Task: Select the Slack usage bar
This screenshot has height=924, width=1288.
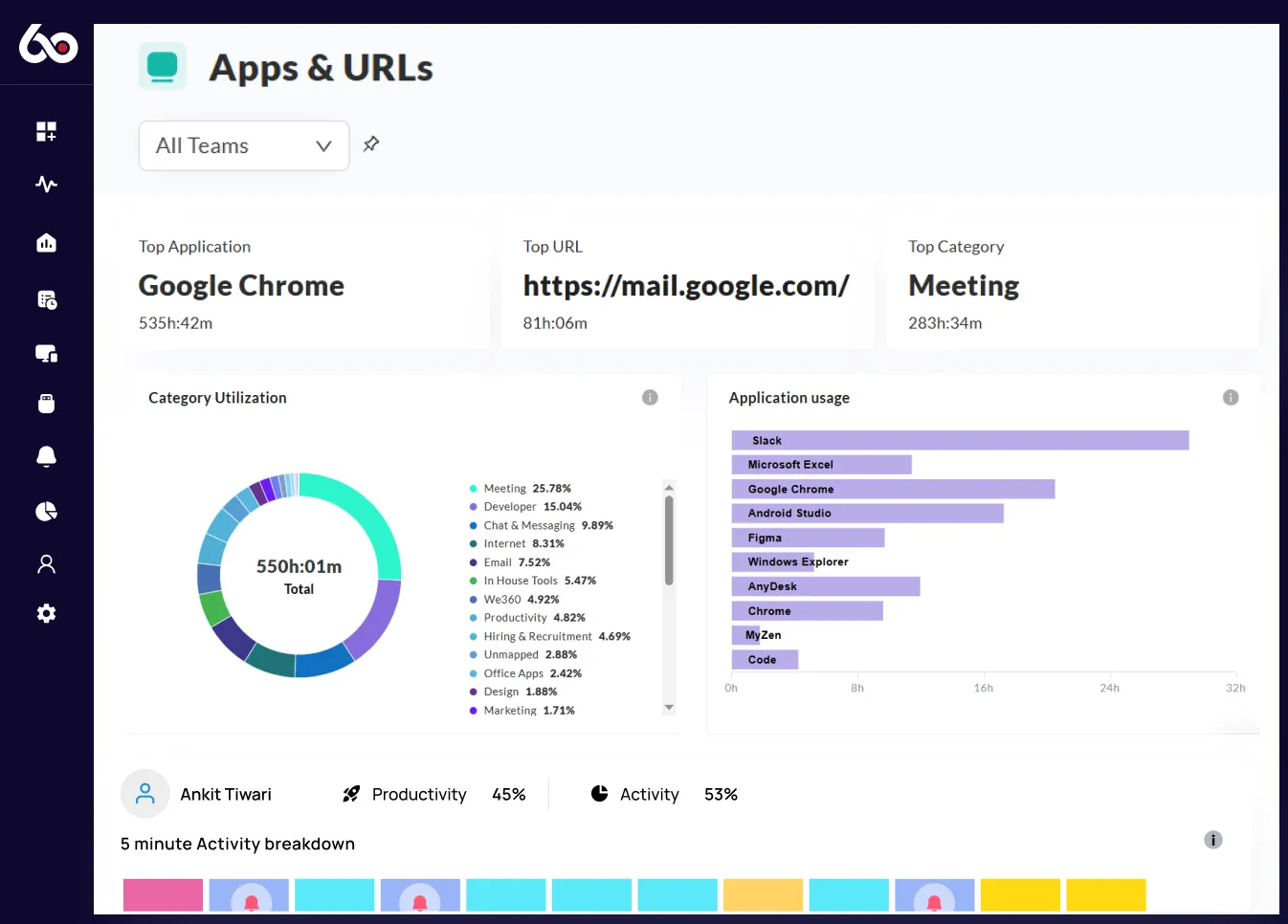Action: pos(960,440)
